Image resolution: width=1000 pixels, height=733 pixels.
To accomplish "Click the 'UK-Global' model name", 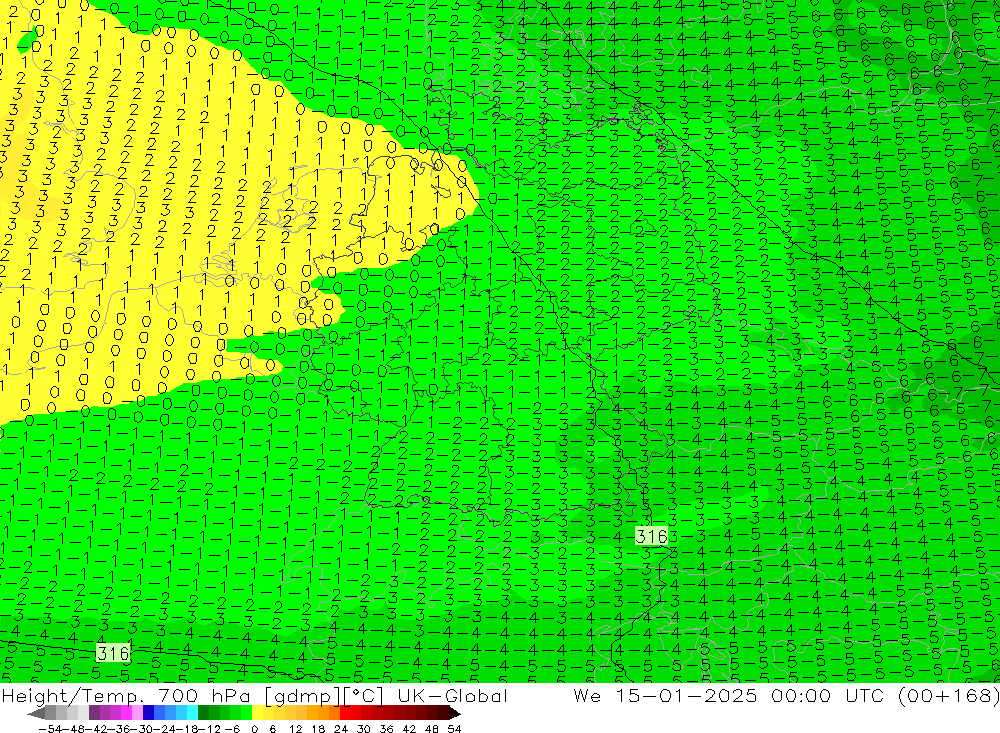I will [452, 696].
